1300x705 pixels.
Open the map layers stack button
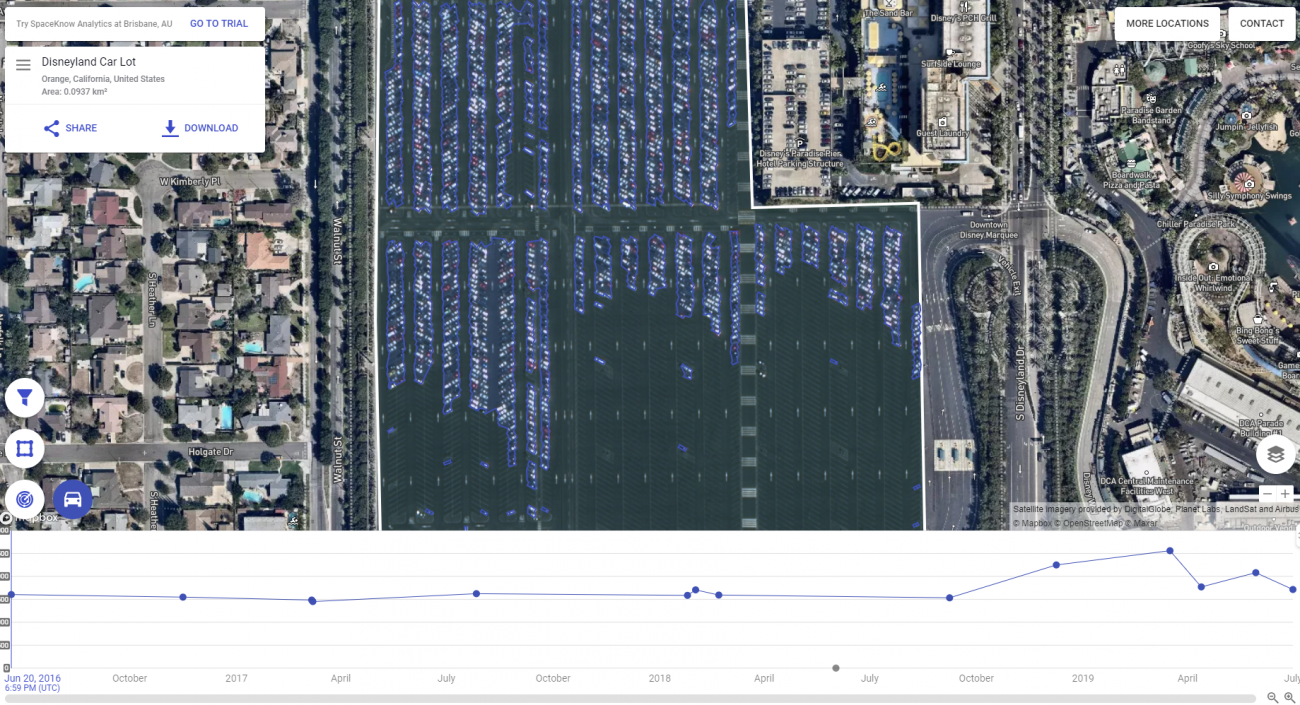click(1275, 454)
